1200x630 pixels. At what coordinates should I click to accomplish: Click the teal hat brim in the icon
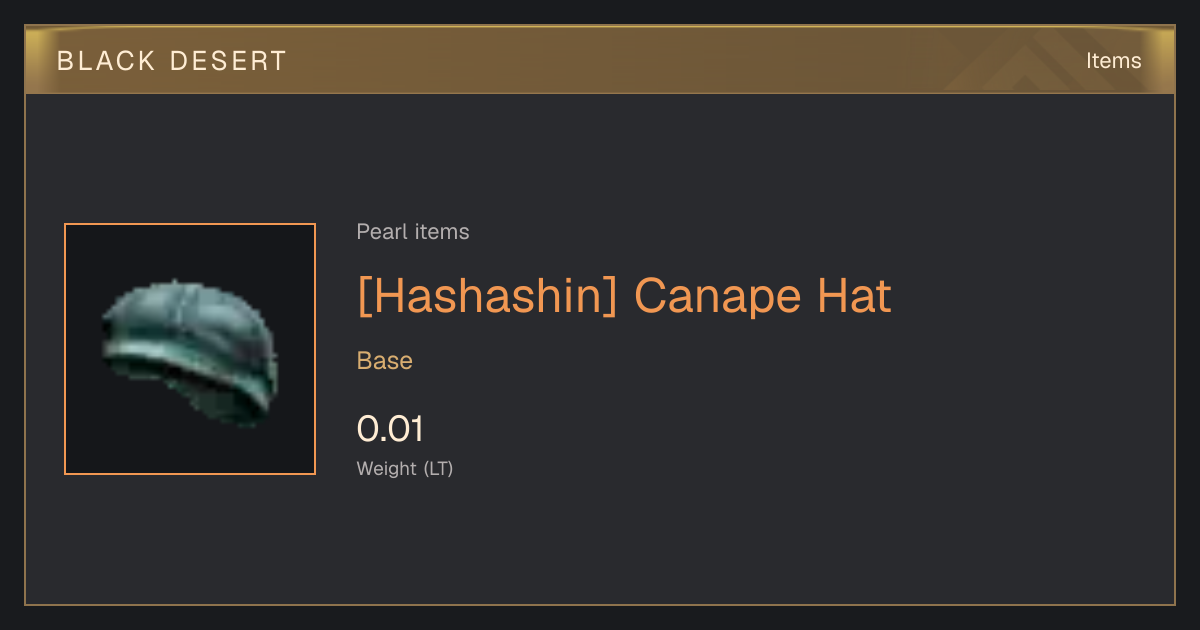pos(185,365)
